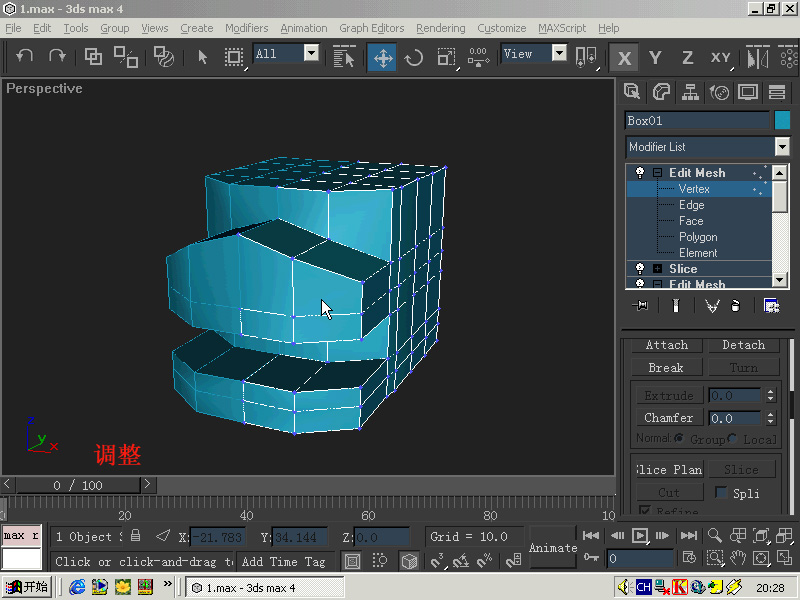This screenshot has height=600, width=800.
Task: Click the Slice Plane button
Action: click(x=670, y=469)
